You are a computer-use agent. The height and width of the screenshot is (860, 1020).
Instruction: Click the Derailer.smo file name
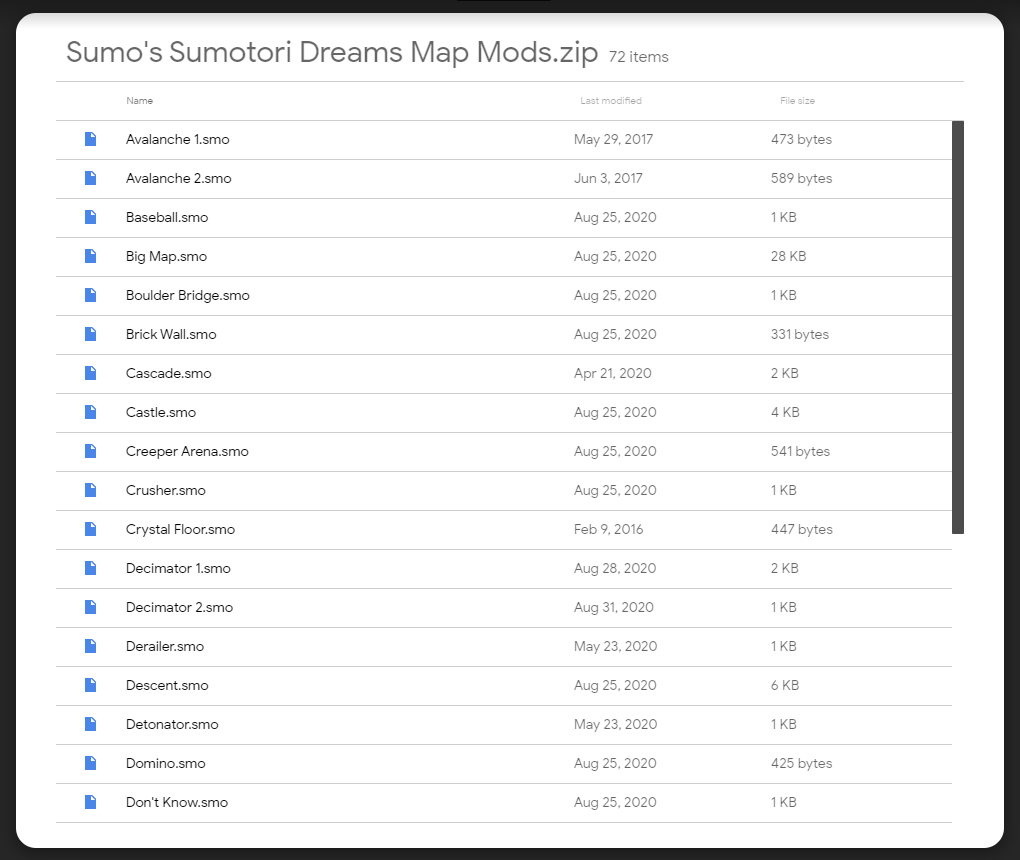point(165,646)
